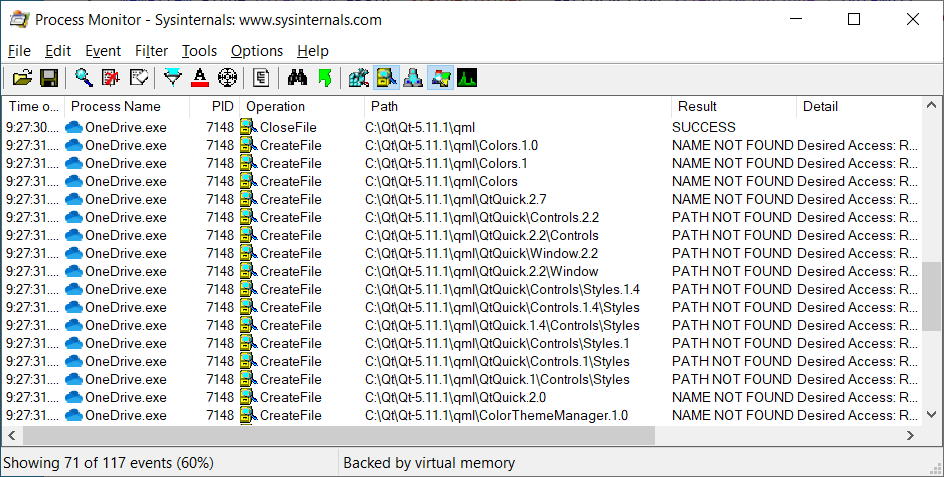
Task: Select the row with path QtQuick.1\Controls\Styles
Action: (x=462, y=379)
